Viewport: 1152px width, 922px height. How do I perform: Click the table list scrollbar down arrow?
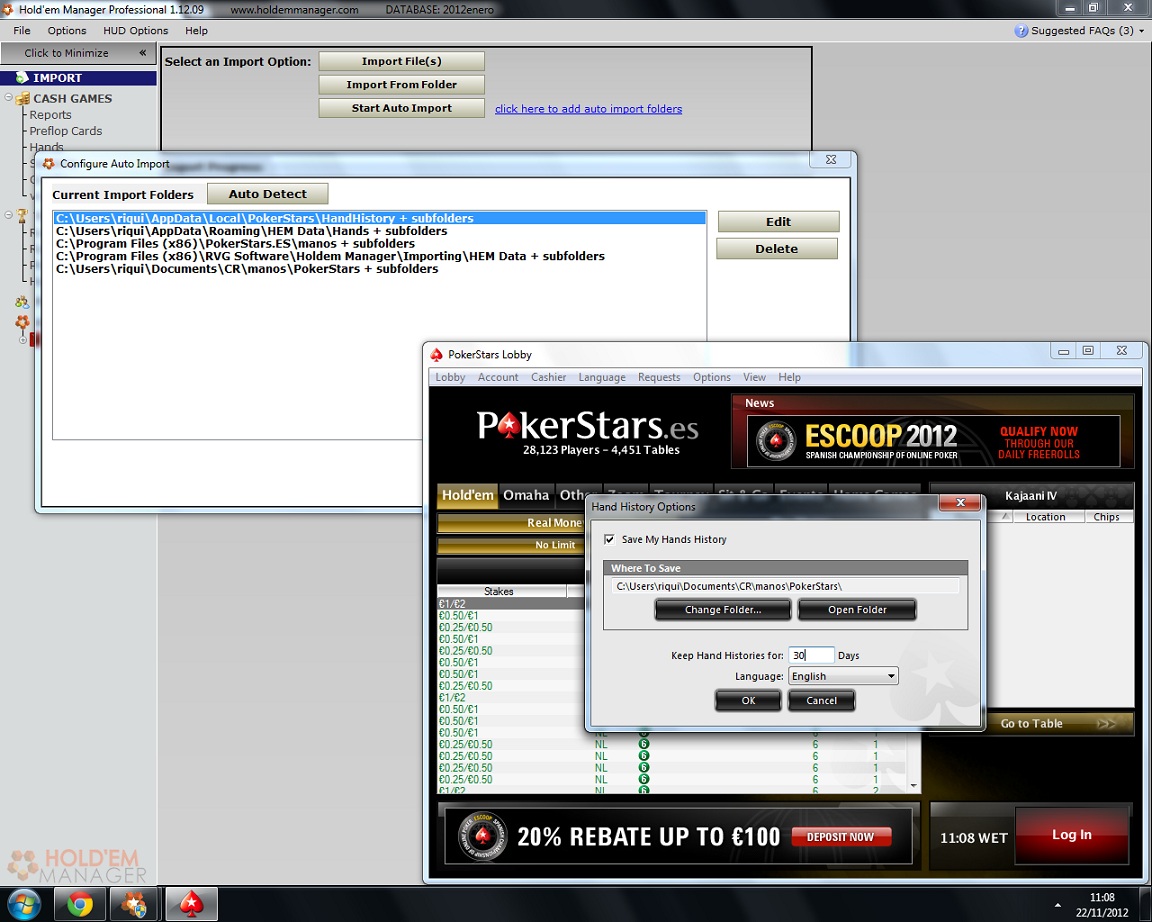pos(913,785)
